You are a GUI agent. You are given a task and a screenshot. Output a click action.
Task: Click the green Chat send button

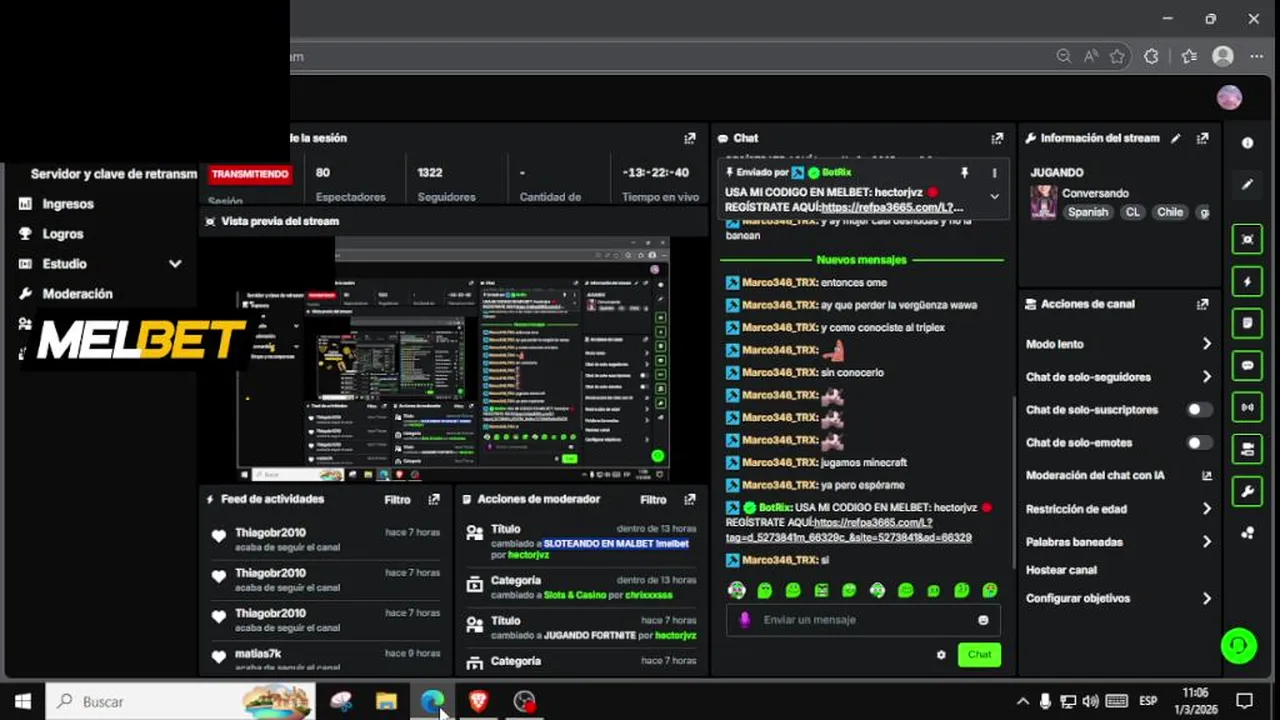pyautogui.click(x=979, y=654)
